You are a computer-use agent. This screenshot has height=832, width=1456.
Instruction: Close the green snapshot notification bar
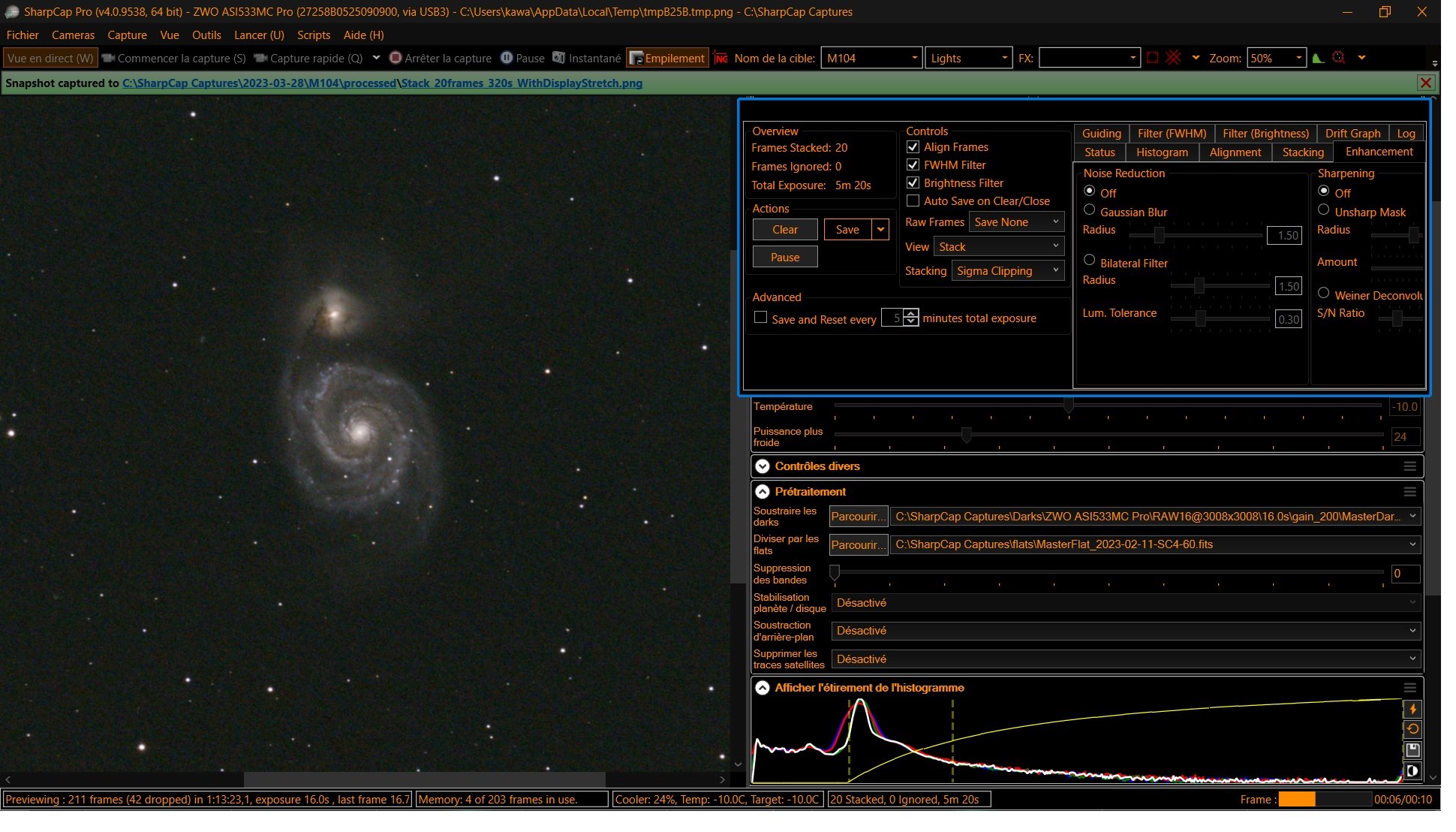click(x=1425, y=83)
